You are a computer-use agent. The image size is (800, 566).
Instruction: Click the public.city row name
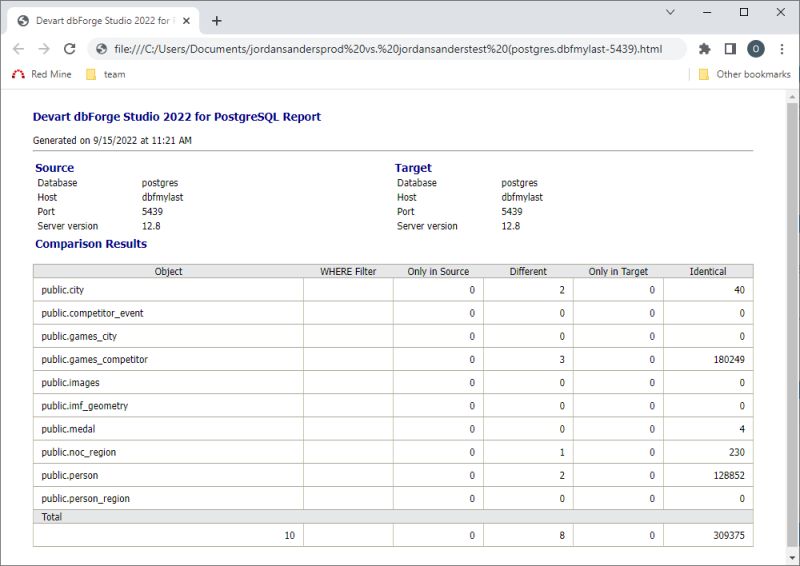pos(62,290)
